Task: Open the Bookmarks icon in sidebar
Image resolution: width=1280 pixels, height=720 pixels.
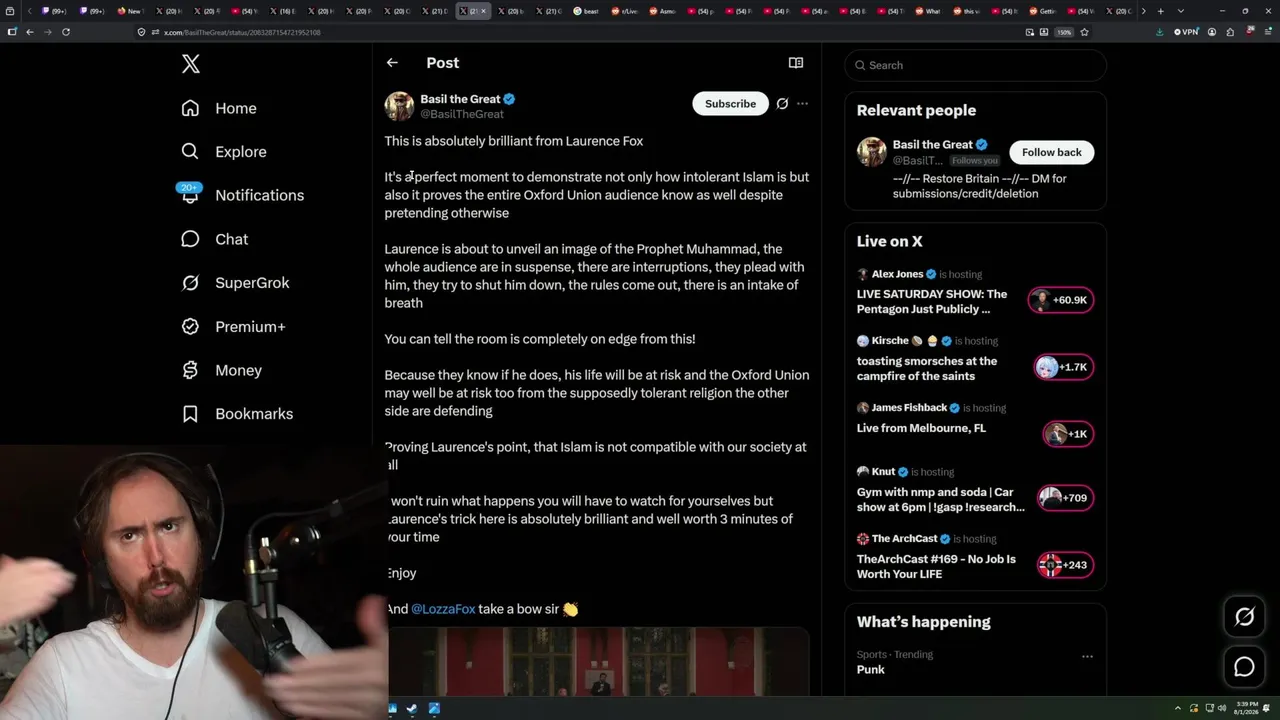Action: (x=190, y=414)
